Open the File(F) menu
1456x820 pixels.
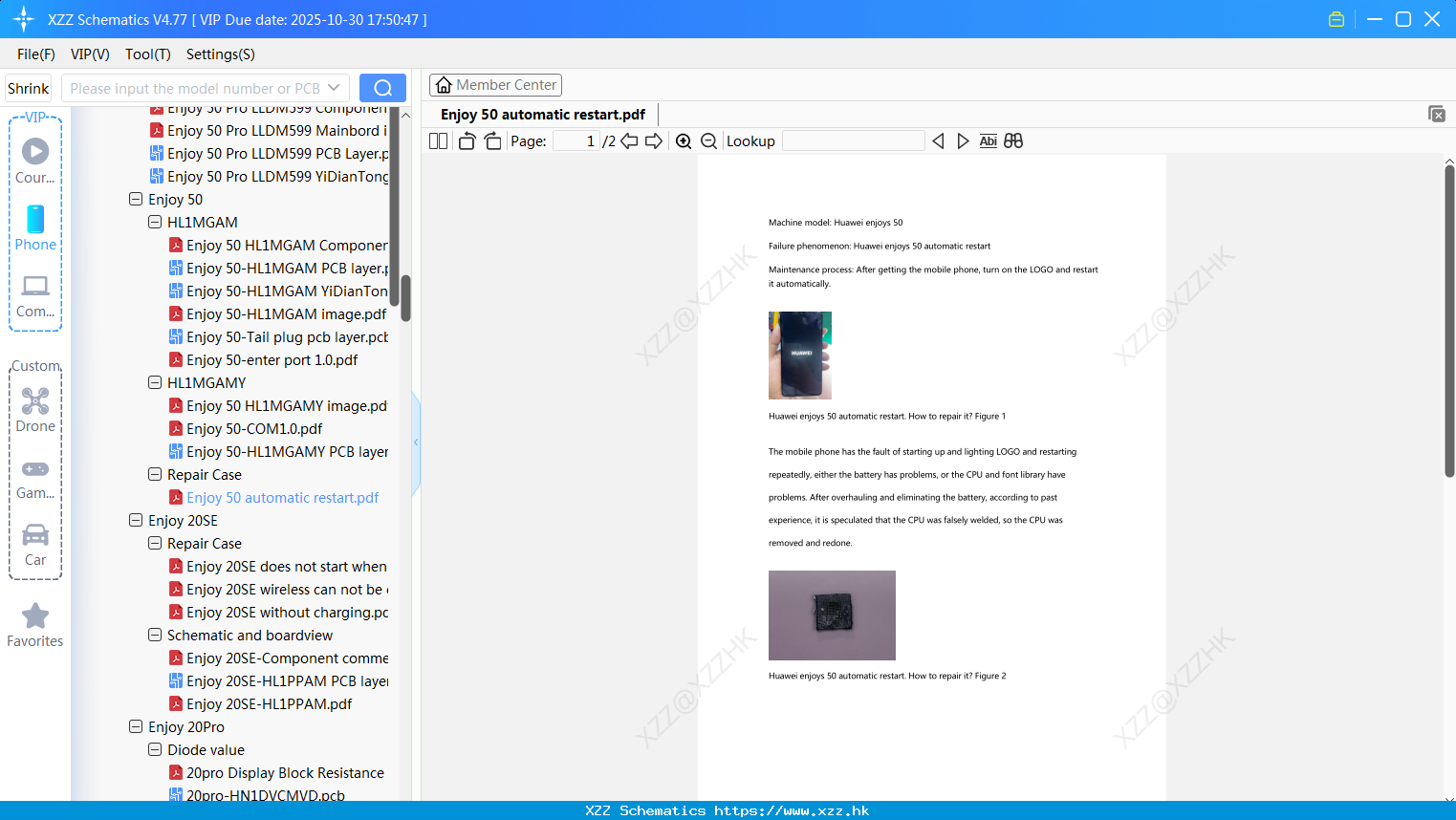point(35,54)
